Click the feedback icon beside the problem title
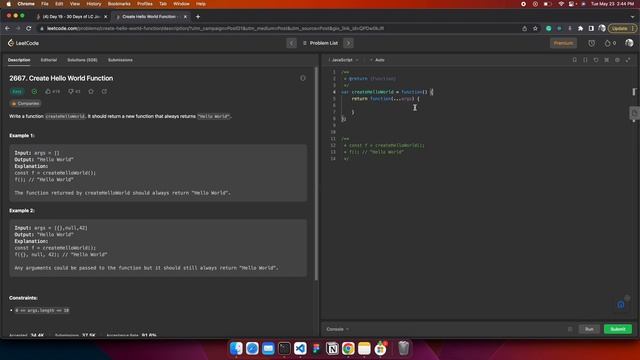 (303, 78)
